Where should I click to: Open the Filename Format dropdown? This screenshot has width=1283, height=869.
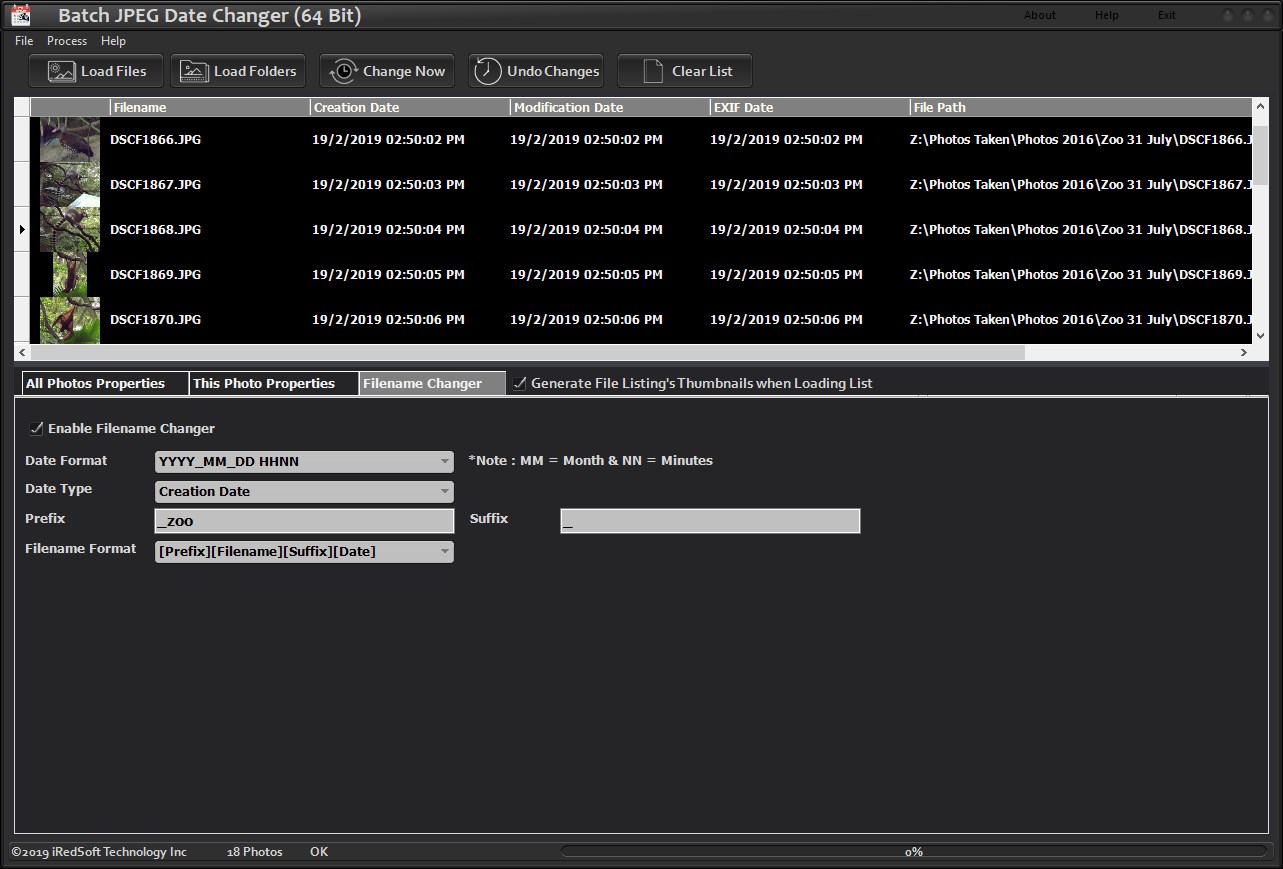tap(304, 551)
